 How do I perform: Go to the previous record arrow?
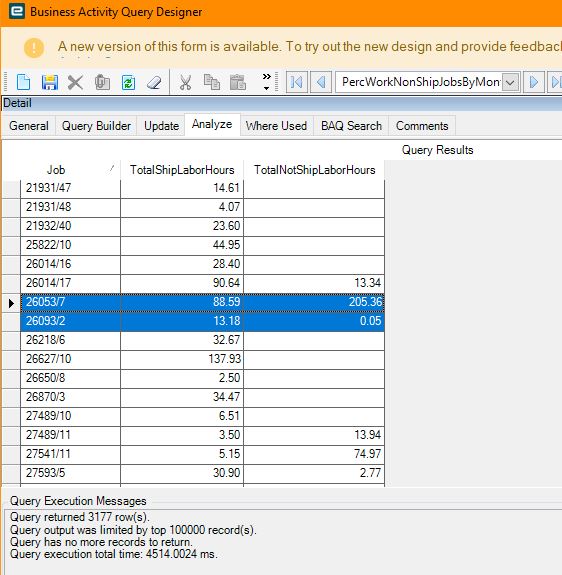point(321,82)
